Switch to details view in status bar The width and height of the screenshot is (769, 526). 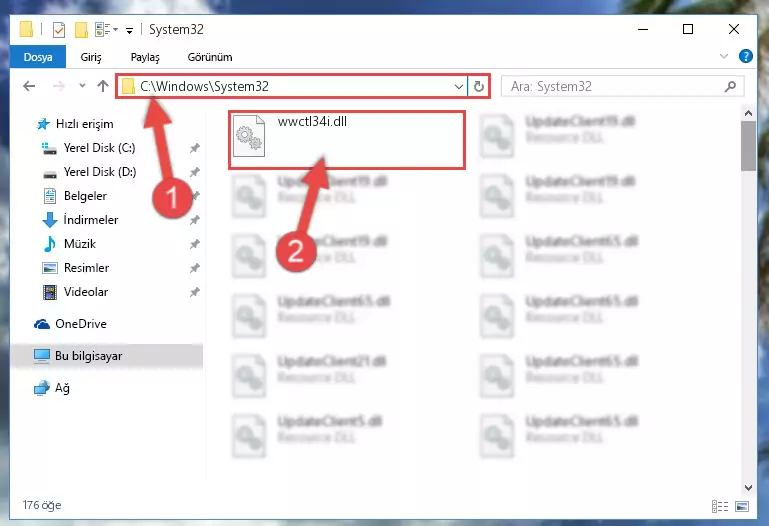(x=719, y=506)
